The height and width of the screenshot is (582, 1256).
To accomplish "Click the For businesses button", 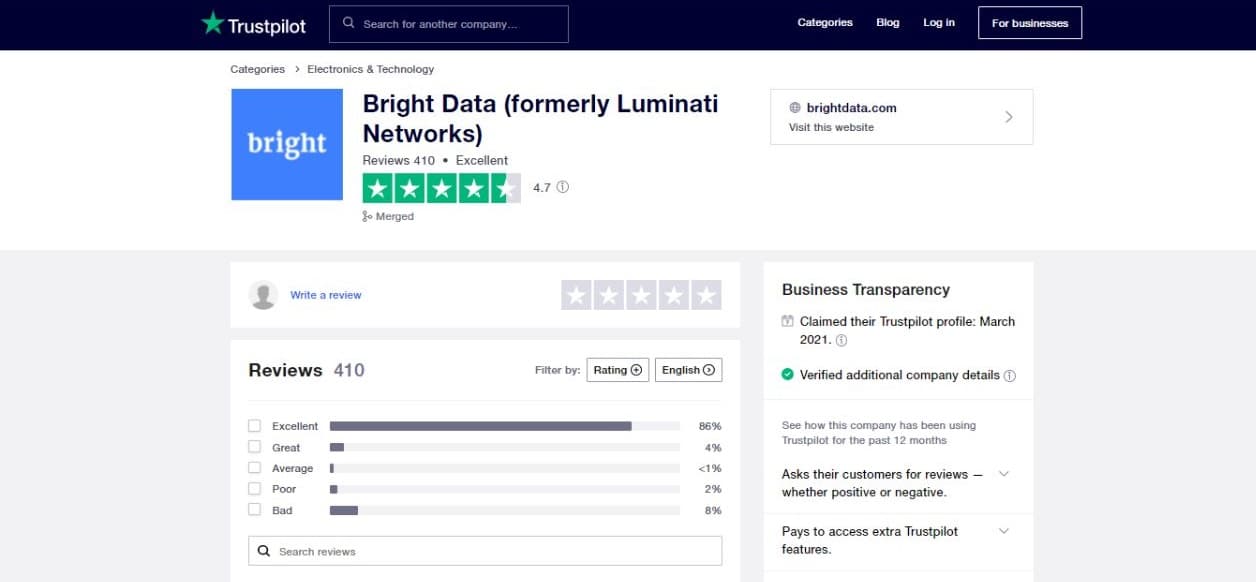I will (x=1030, y=23).
